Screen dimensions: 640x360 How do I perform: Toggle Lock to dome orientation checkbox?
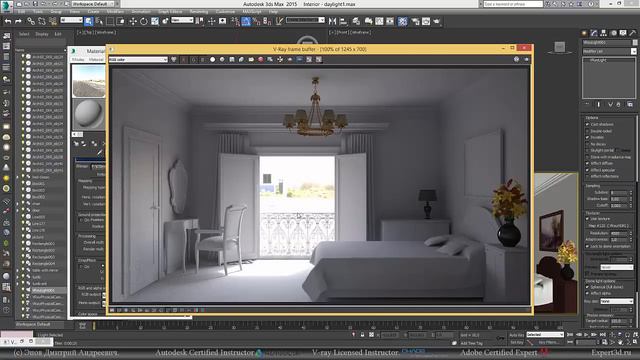pyautogui.click(x=588, y=247)
